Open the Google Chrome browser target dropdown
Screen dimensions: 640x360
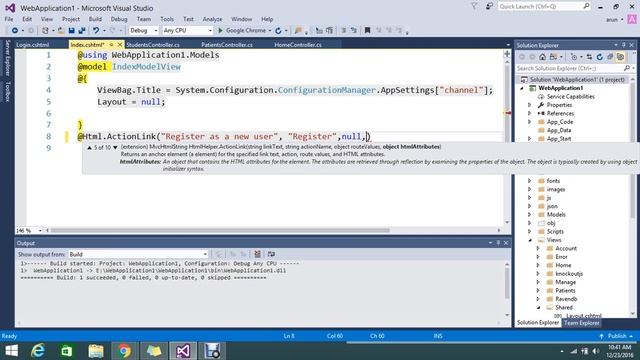(x=269, y=31)
